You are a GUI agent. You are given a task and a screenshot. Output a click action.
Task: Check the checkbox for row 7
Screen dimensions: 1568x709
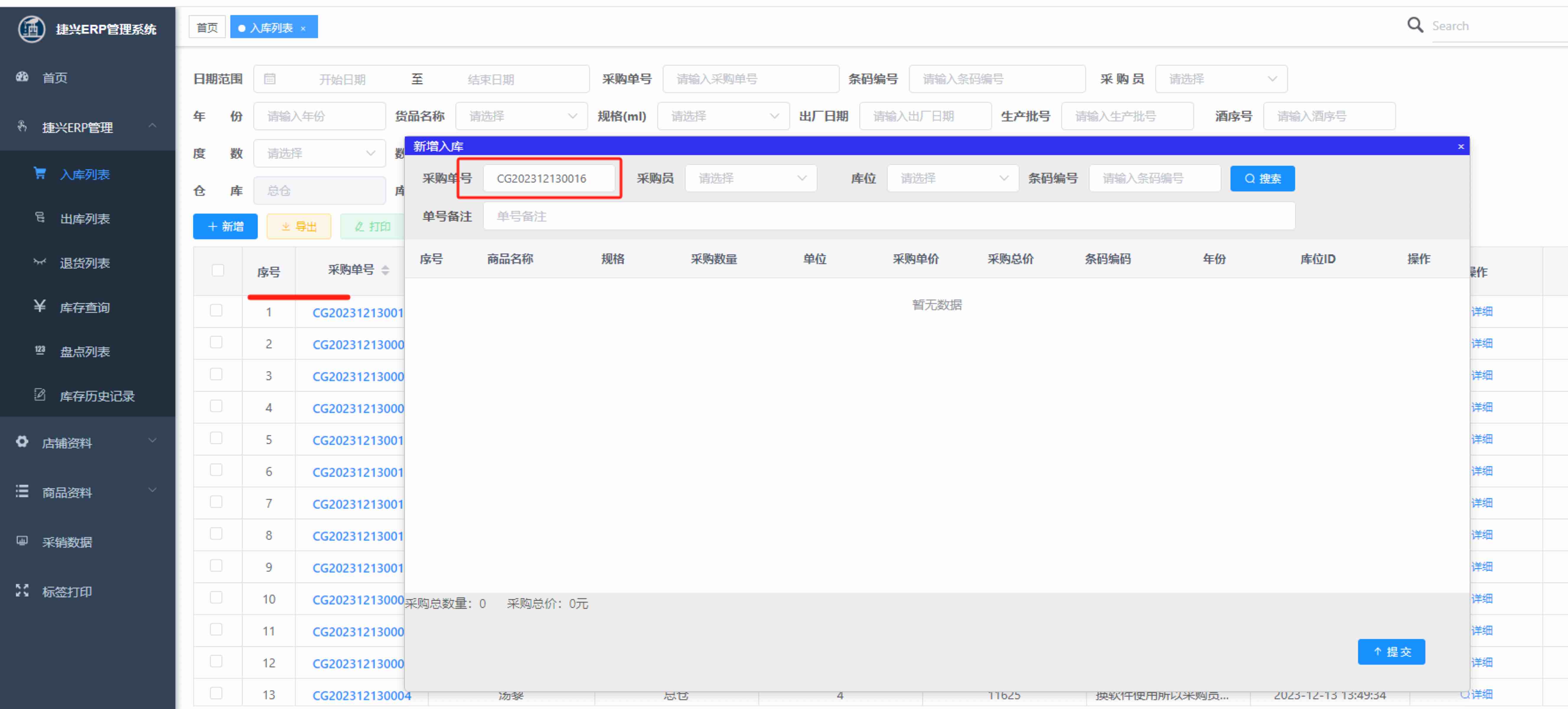point(216,502)
